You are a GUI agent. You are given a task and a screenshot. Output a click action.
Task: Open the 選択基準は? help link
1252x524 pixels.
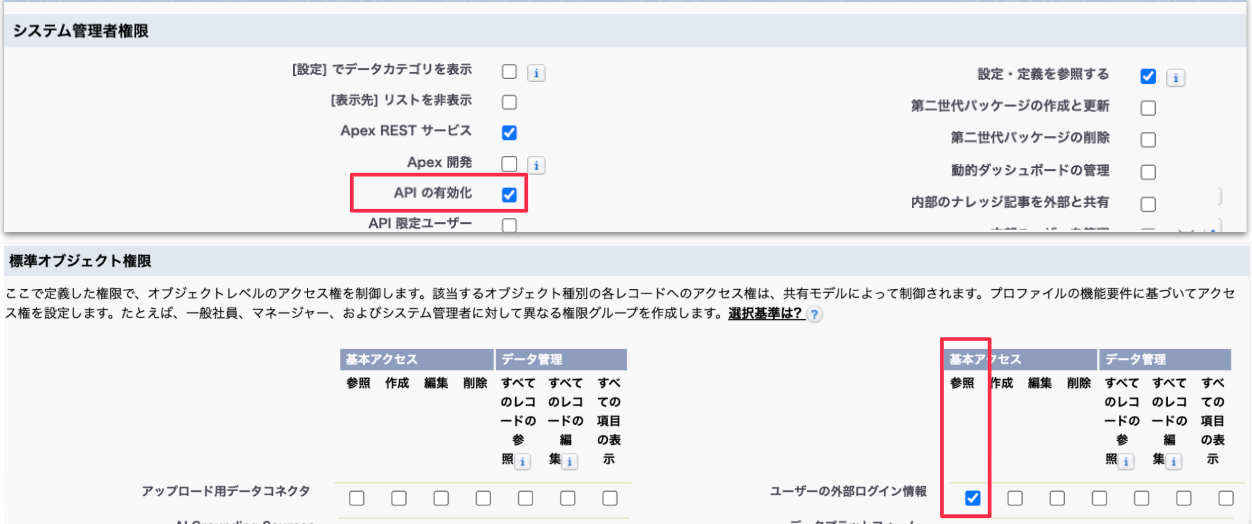[x=765, y=314]
